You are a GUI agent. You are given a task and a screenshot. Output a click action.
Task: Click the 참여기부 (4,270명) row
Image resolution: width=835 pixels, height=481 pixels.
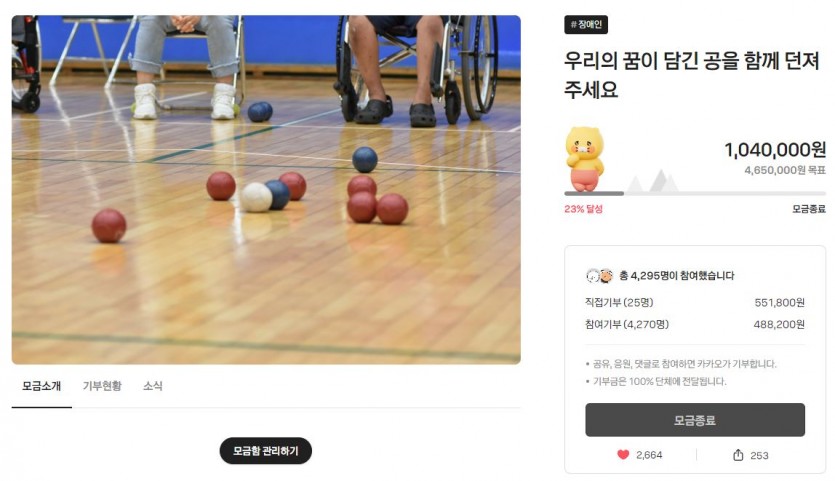pos(695,324)
